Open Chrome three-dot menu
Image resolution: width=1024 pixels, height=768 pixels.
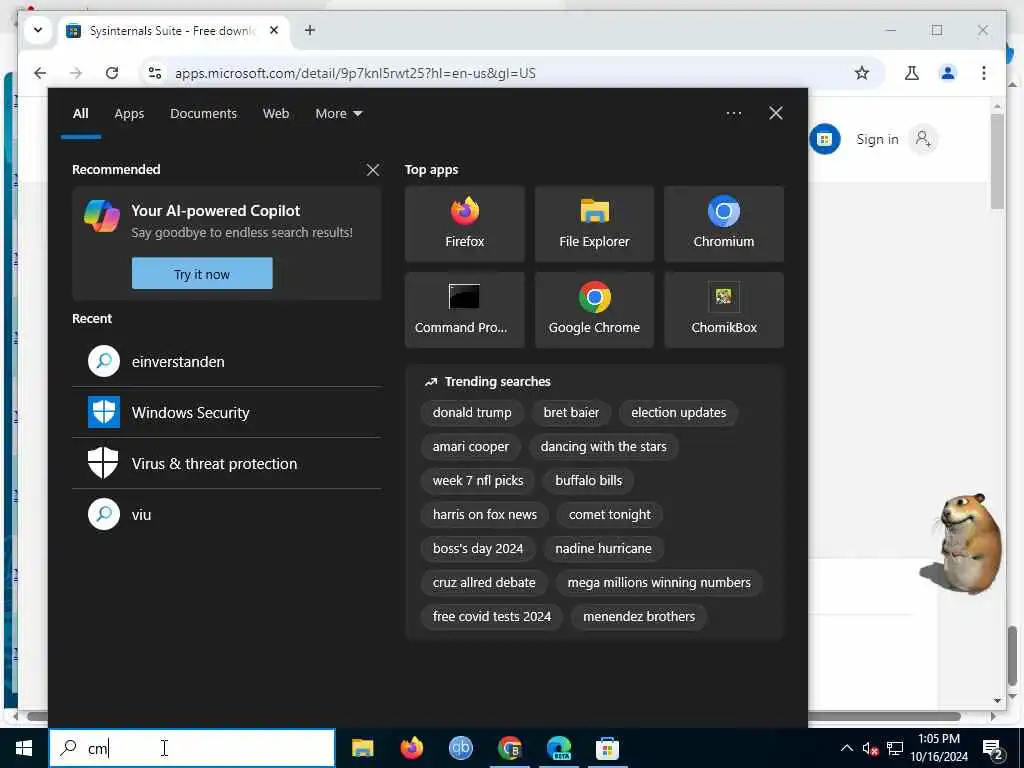pyautogui.click(x=984, y=73)
